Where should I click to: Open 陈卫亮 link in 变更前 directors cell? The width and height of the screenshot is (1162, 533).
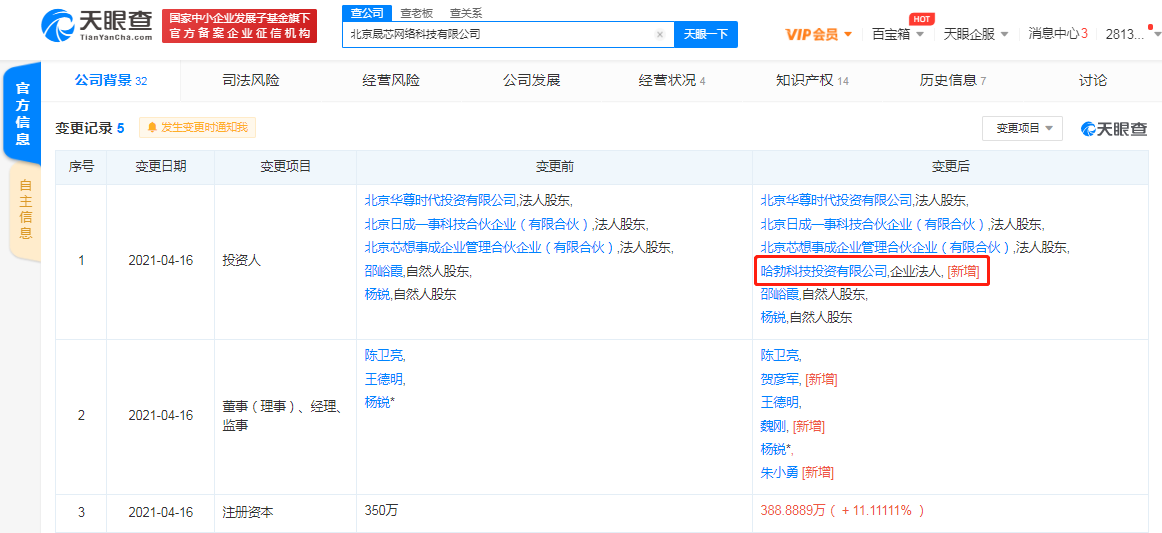(x=383, y=355)
